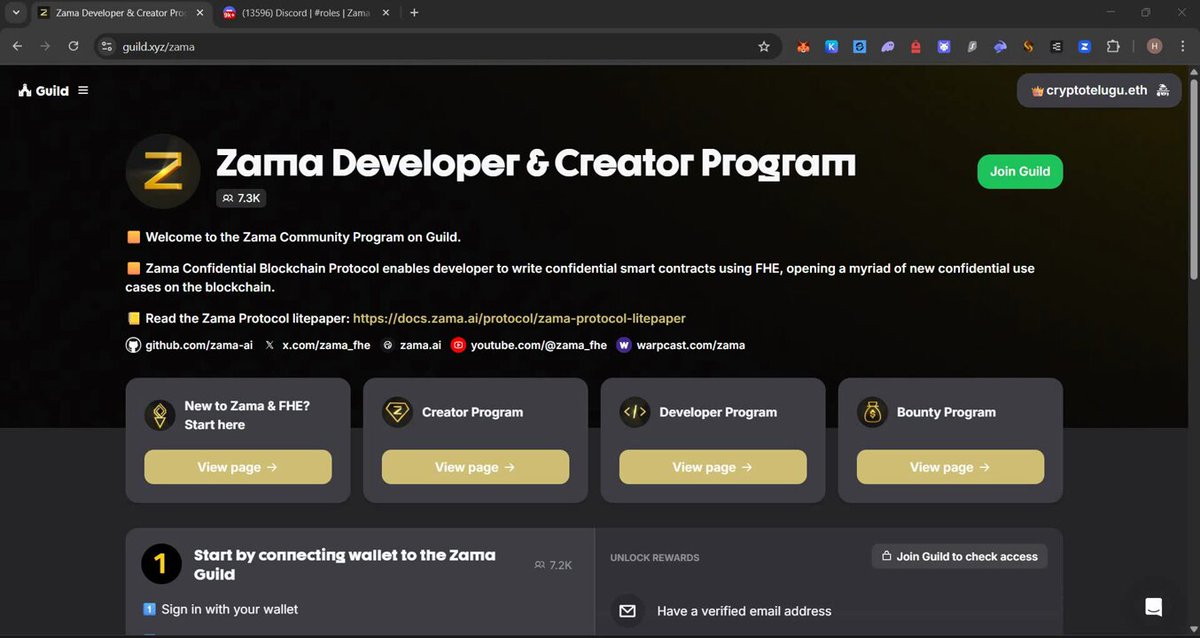
Task: Click the Warpcast W icon
Action: (x=624, y=345)
